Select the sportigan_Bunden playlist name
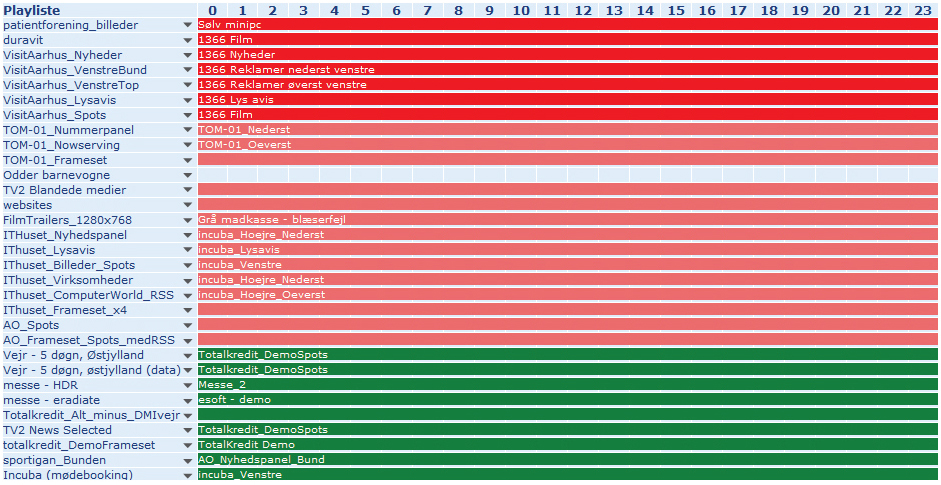Screen dimensions: 941x485 click(55, 460)
